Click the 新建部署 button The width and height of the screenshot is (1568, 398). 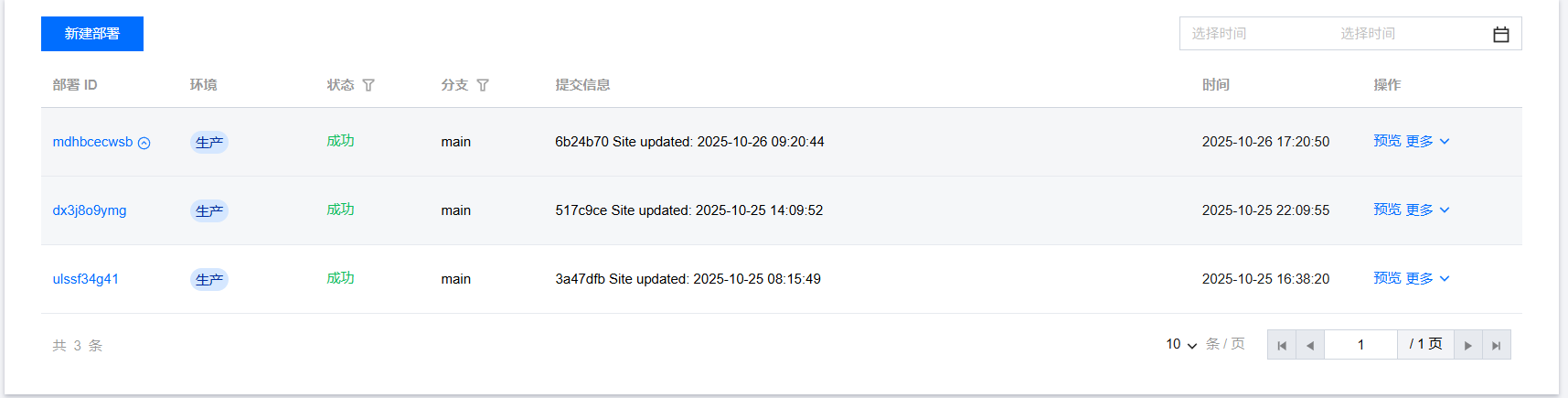92,34
